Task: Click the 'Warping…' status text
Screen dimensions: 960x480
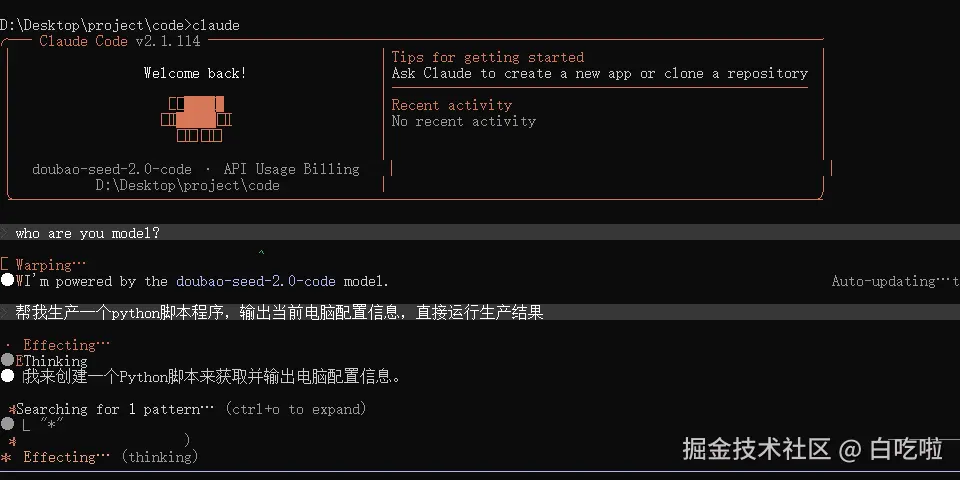Action: (51, 265)
